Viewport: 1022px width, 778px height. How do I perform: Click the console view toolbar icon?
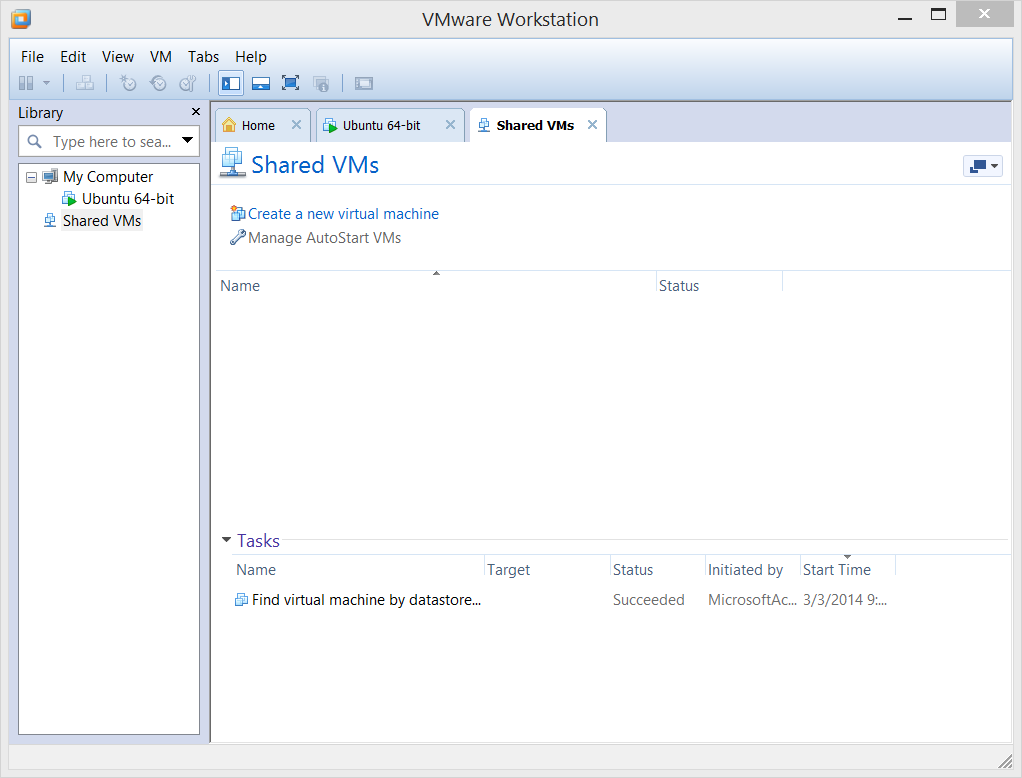pyautogui.click(x=364, y=83)
